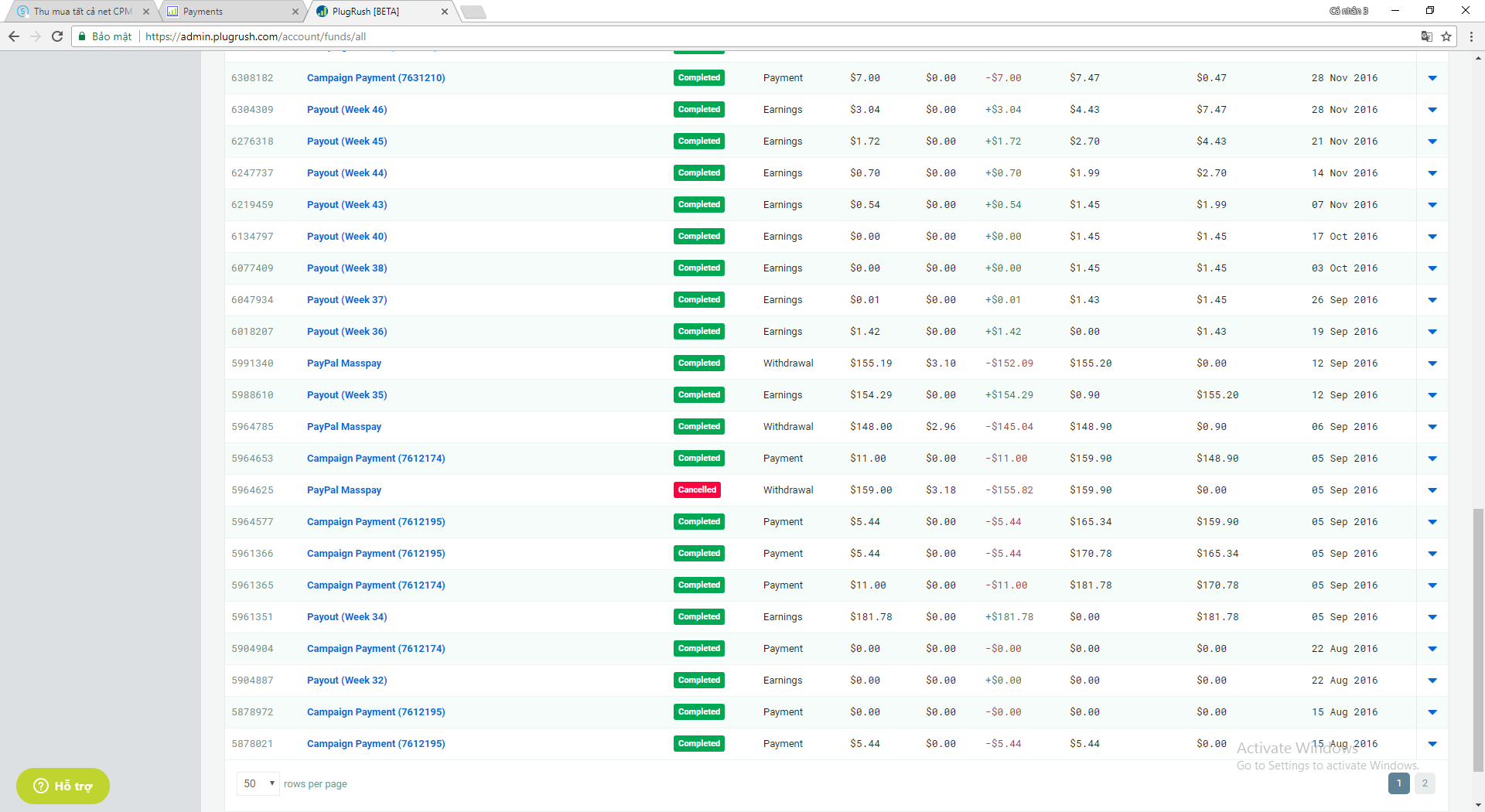
Task: Go to page 2 of results
Action: tap(1425, 783)
